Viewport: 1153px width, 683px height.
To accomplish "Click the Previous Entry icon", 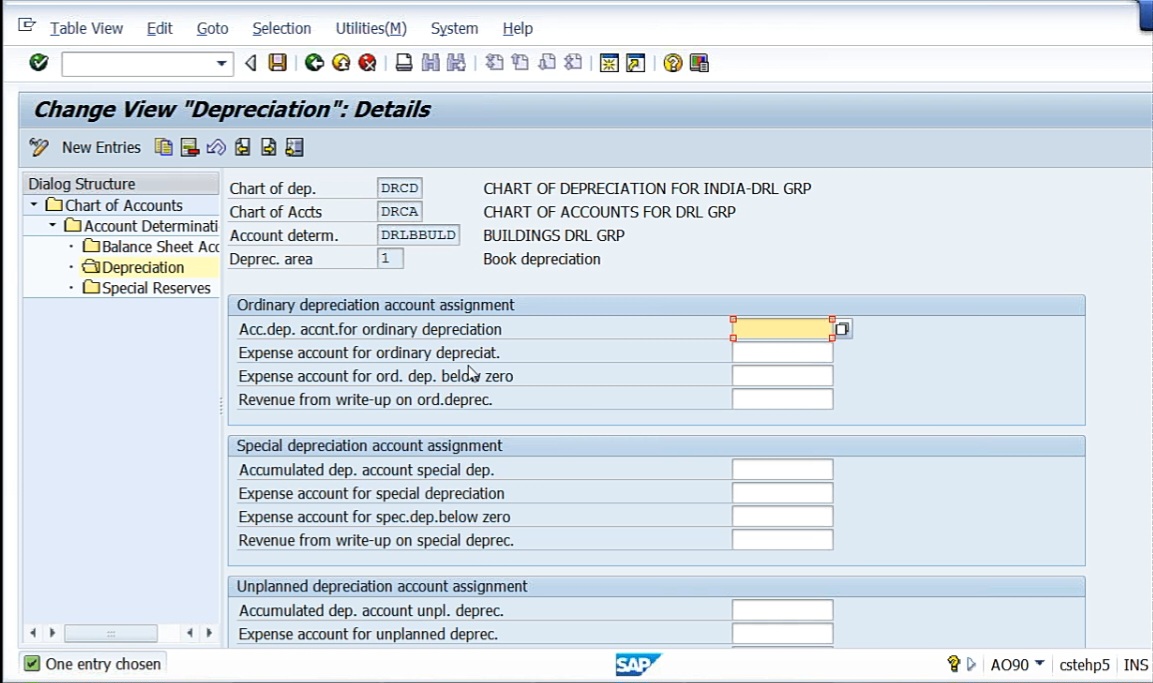I will pos(242,147).
